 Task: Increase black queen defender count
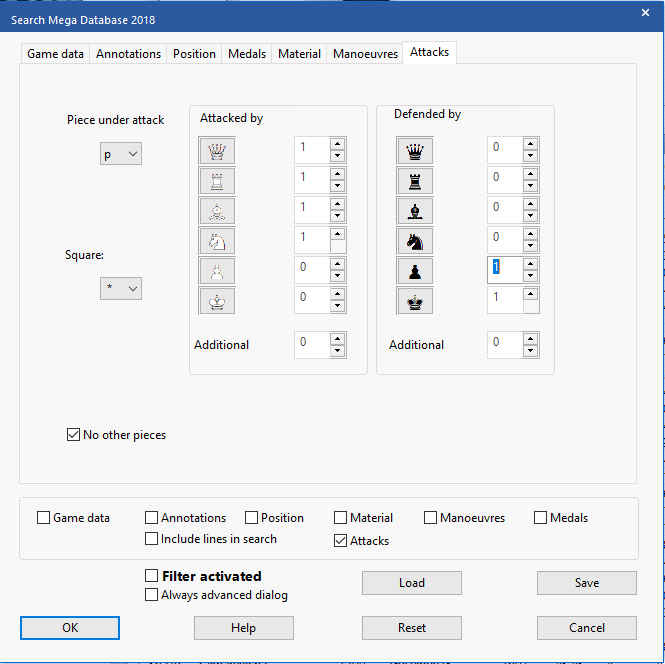(x=531, y=144)
